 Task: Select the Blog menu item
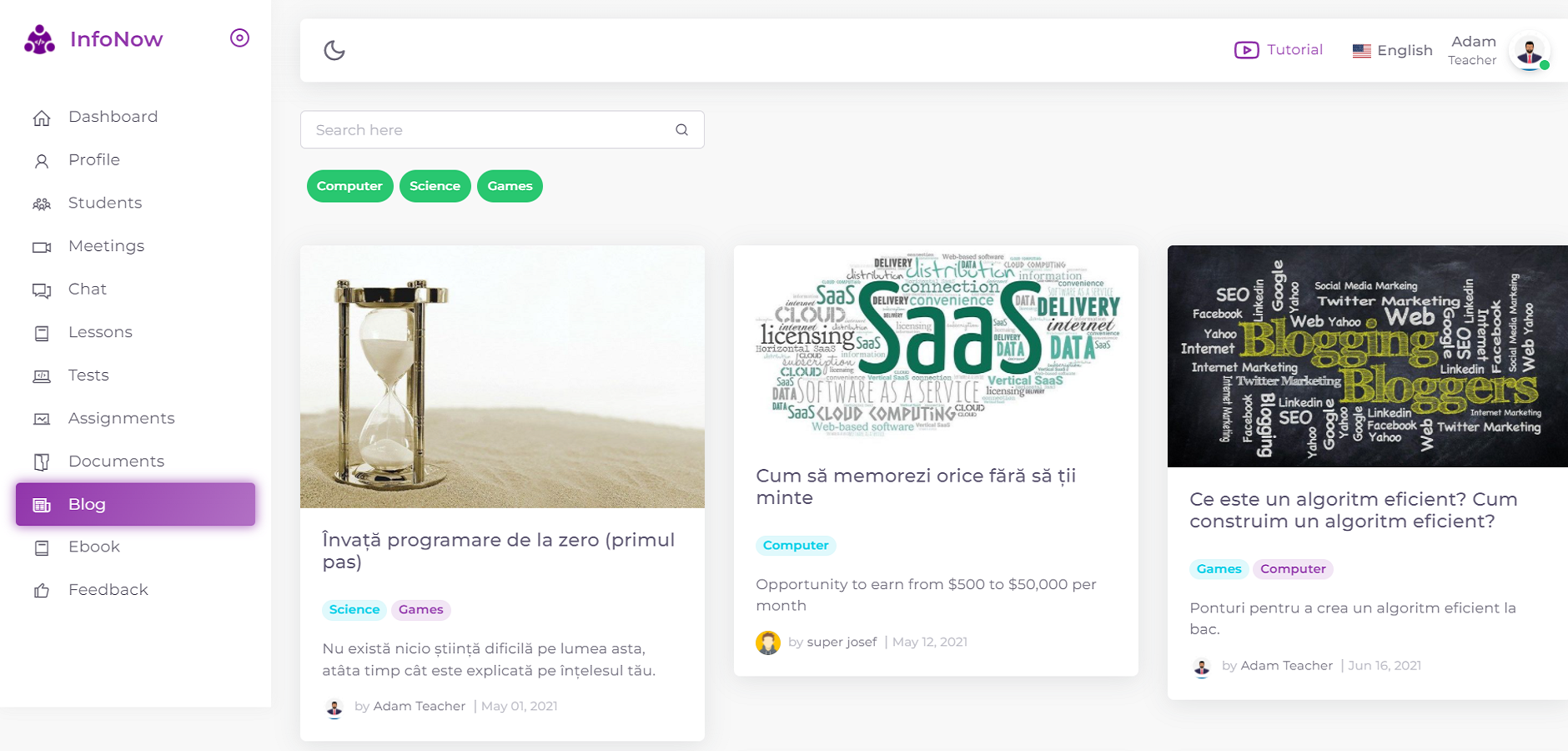(135, 504)
